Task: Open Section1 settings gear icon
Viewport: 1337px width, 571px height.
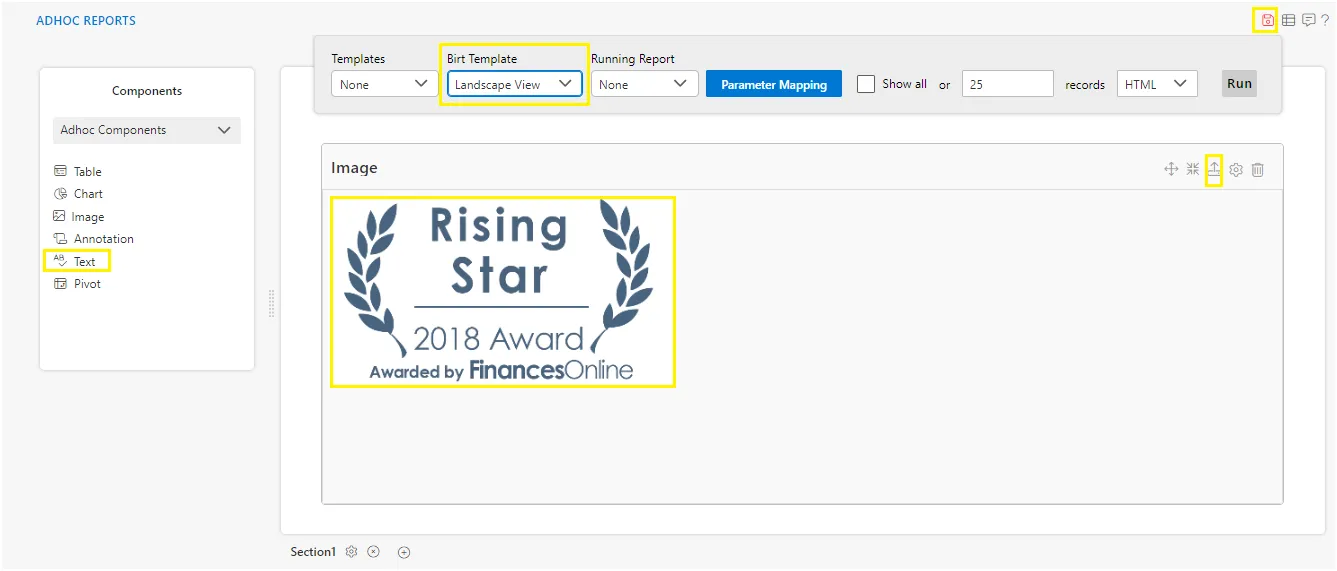Action: pyautogui.click(x=351, y=552)
